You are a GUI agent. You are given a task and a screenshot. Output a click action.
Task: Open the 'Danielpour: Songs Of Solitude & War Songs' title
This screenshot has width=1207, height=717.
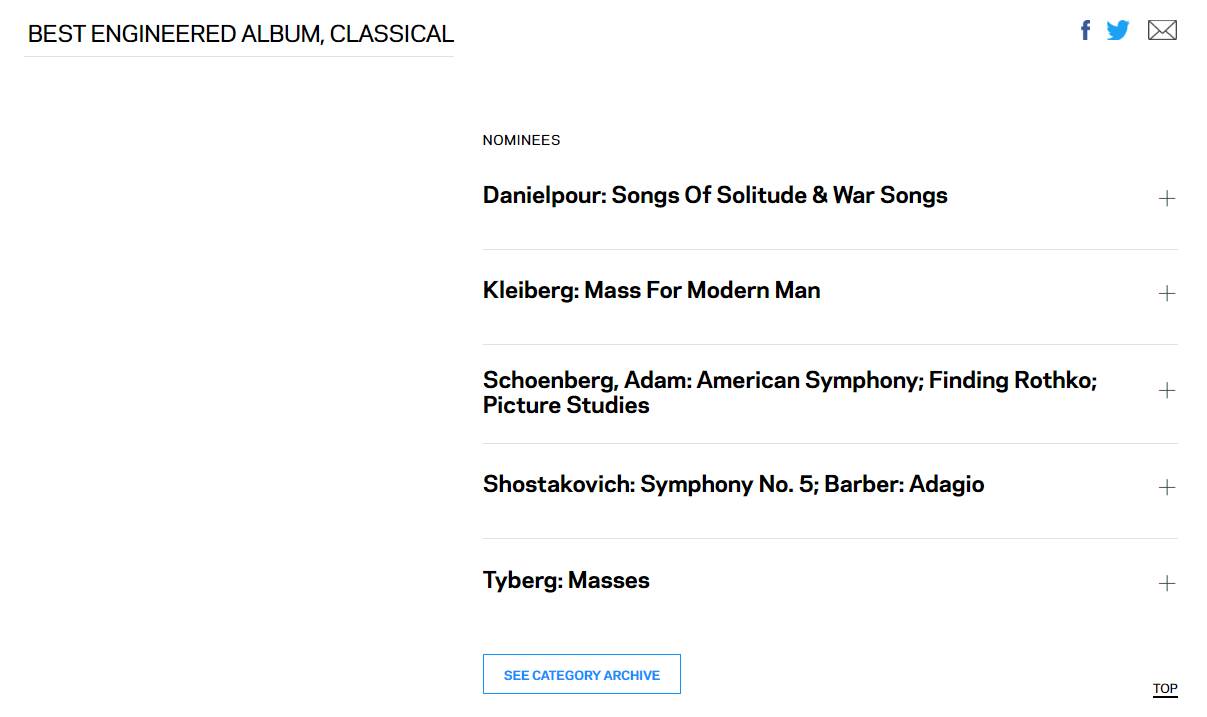point(715,195)
